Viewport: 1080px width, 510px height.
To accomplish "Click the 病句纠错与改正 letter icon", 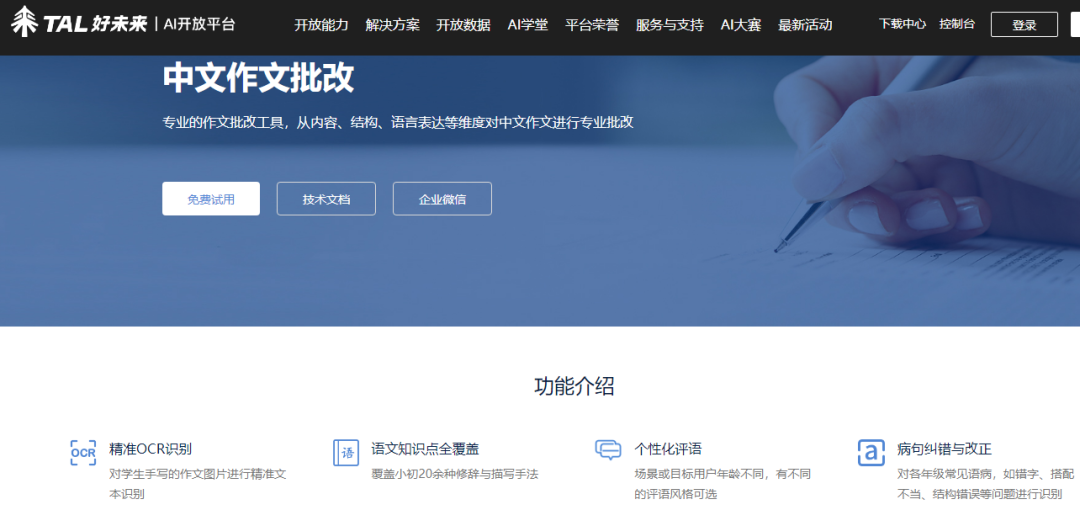I will pos(871,452).
